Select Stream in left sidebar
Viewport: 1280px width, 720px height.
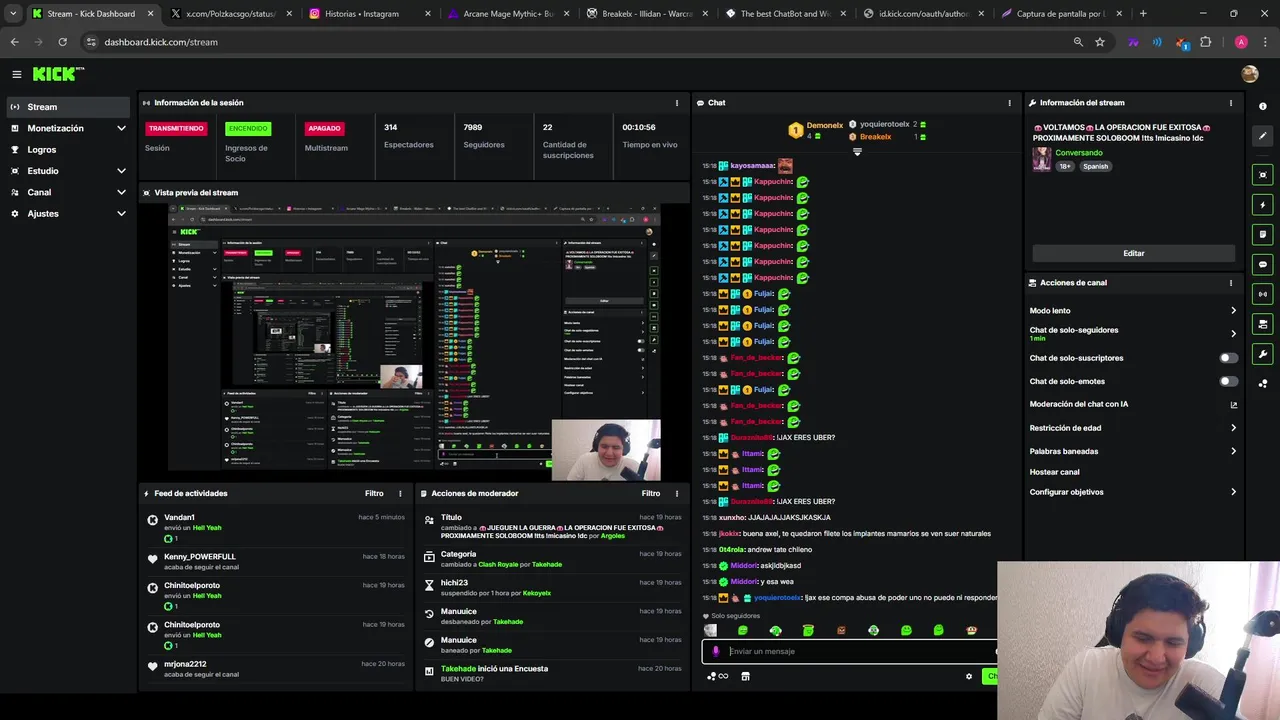[68, 107]
